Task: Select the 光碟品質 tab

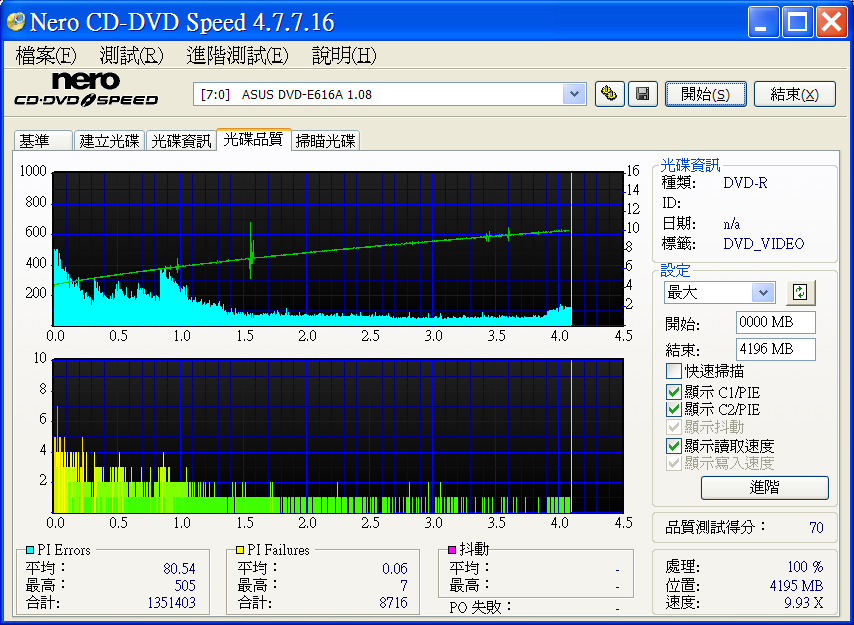Action: tap(253, 139)
